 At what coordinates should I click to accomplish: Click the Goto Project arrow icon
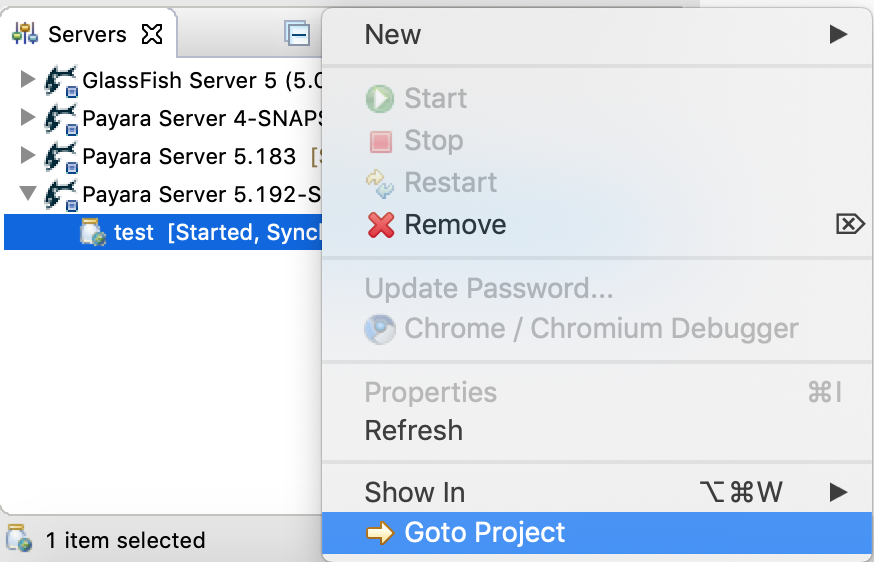pyautogui.click(x=380, y=533)
